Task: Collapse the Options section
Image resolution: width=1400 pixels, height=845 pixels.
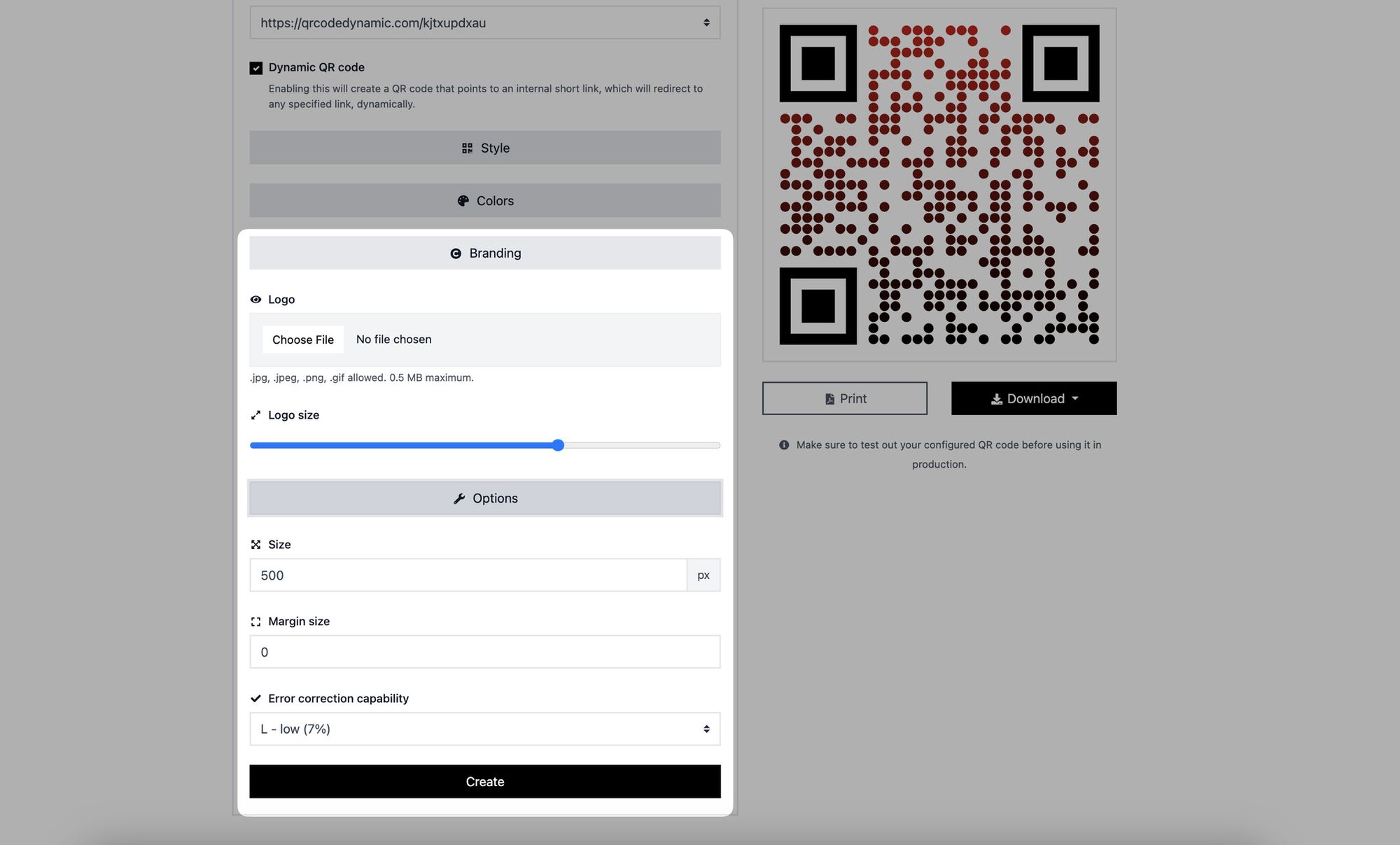Action: (x=484, y=498)
